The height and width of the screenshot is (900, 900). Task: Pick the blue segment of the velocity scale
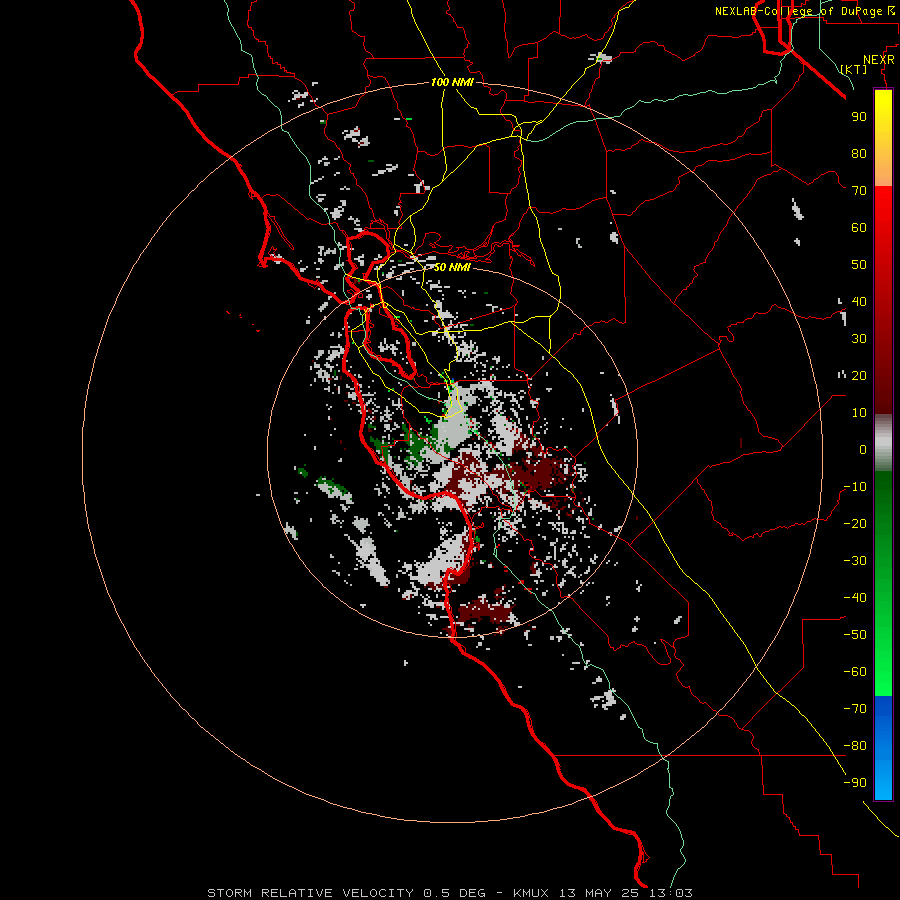[883, 747]
